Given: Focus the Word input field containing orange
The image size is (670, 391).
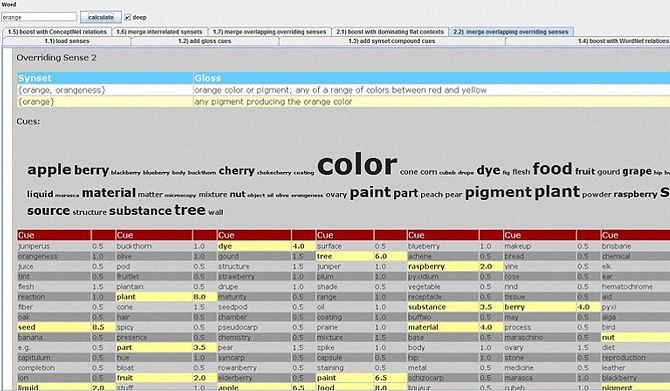Looking at the screenshot, I should click(39, 17).
